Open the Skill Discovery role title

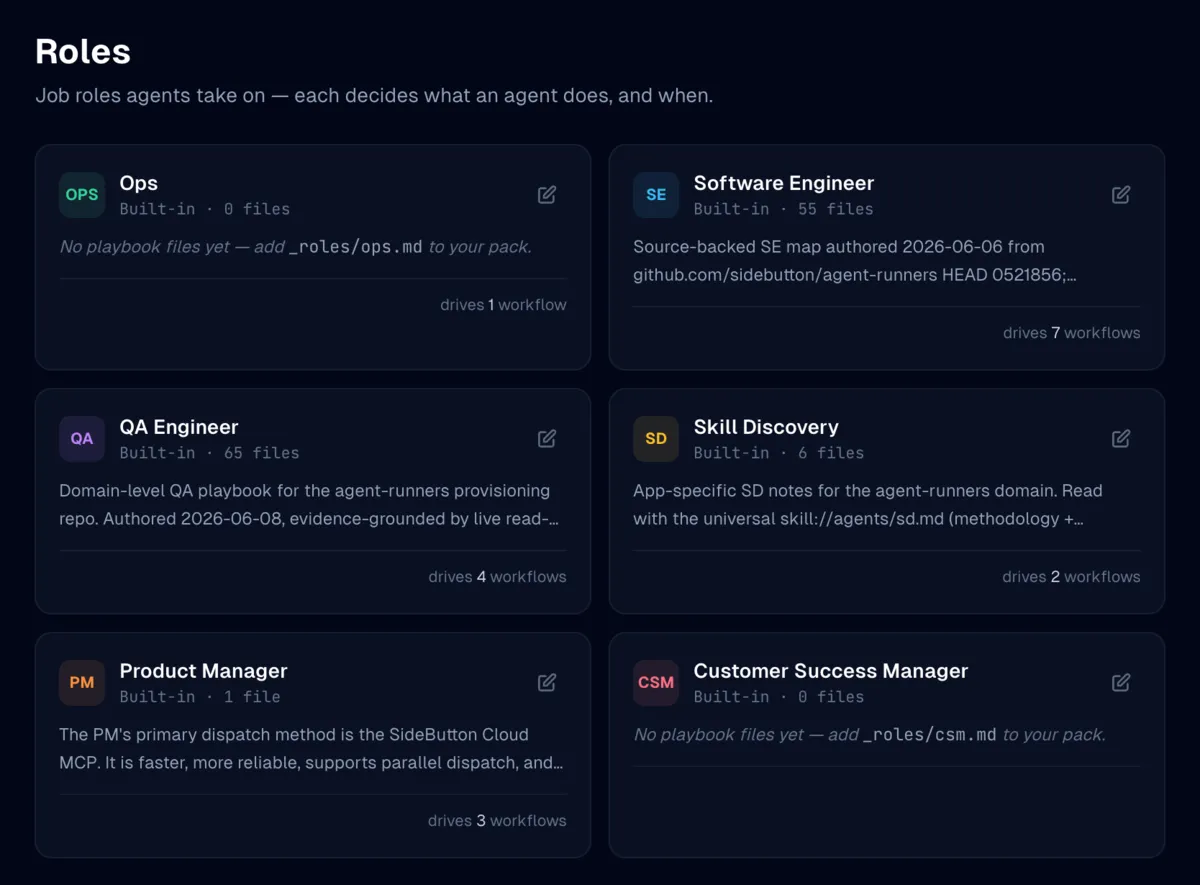tap(766, 427)
